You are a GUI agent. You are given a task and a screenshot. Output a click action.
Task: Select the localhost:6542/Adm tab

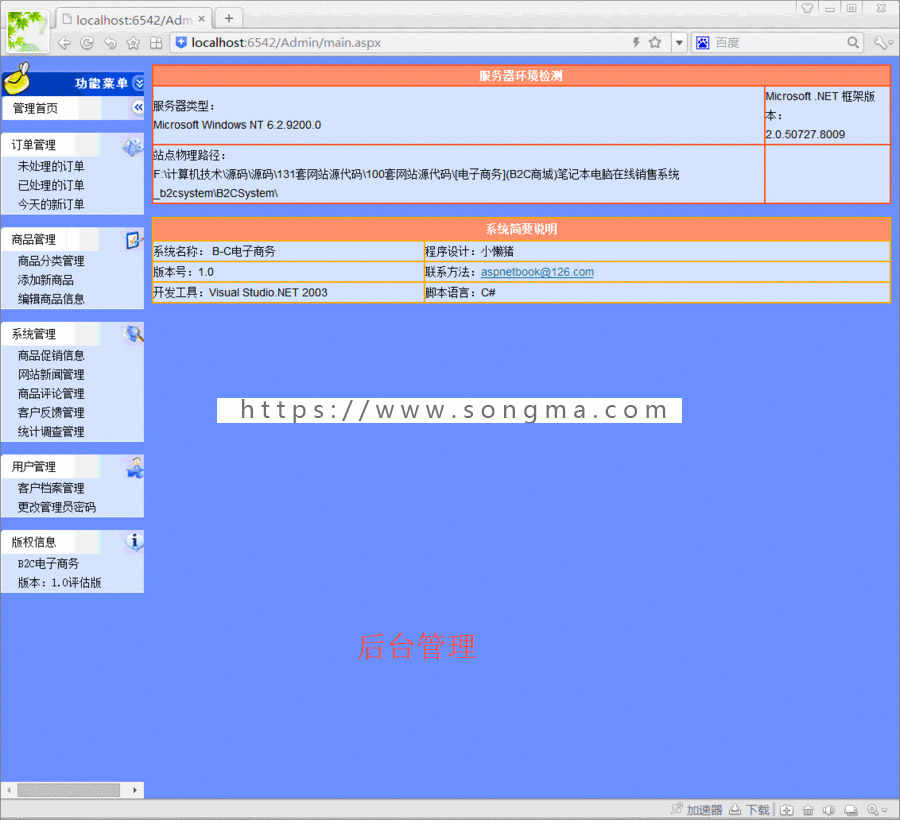pyautogui.click(x=134, y=20)
